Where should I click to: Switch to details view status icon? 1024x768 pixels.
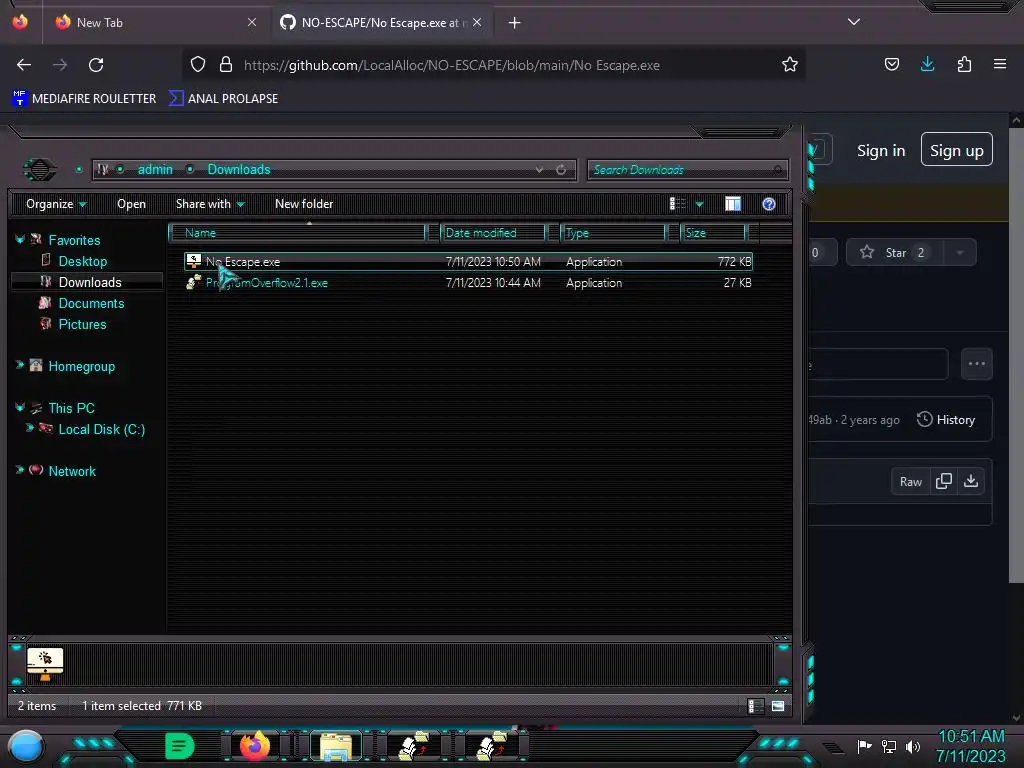(755, 706)
